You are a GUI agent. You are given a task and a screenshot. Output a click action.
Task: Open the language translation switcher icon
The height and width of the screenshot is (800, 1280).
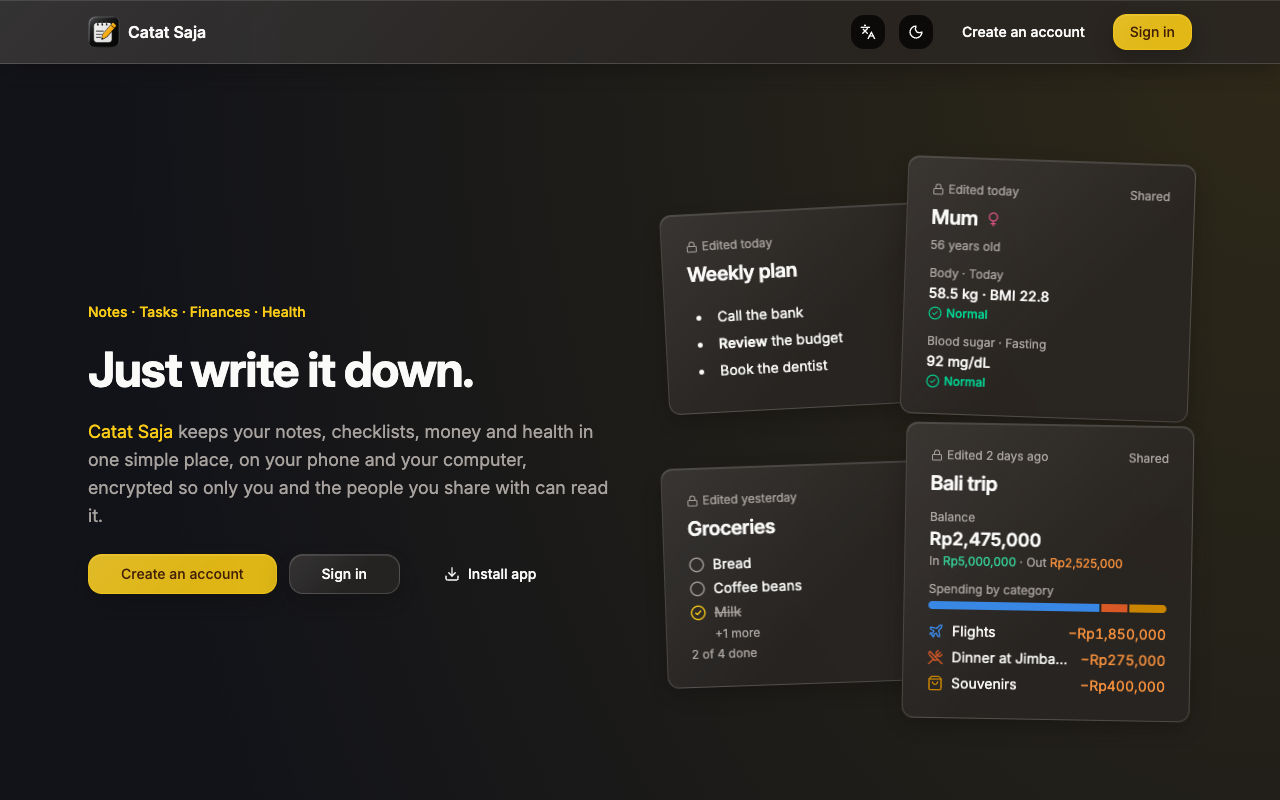(868, 32)
